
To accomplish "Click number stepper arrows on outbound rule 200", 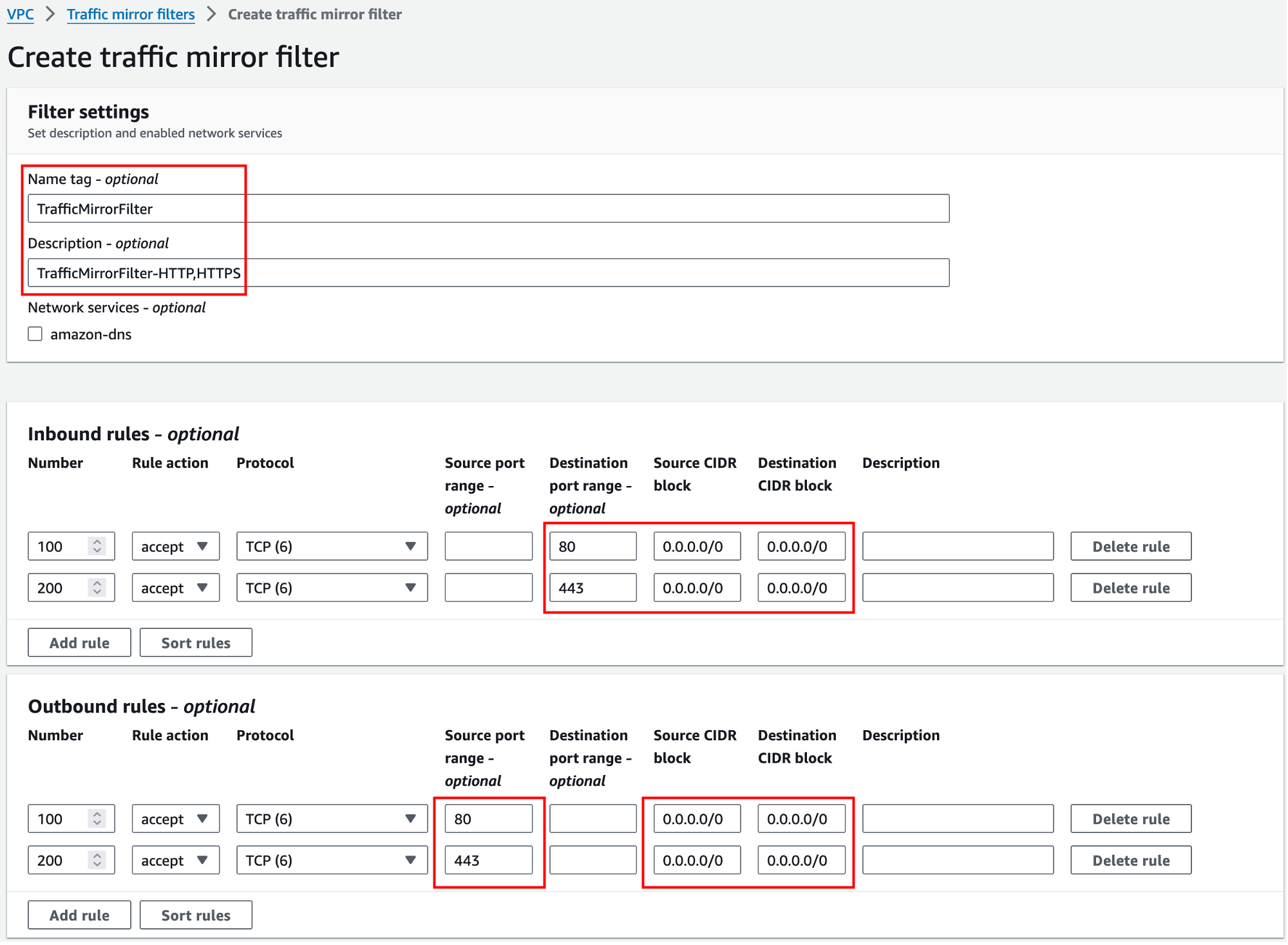I will click(x=97, y=860).
